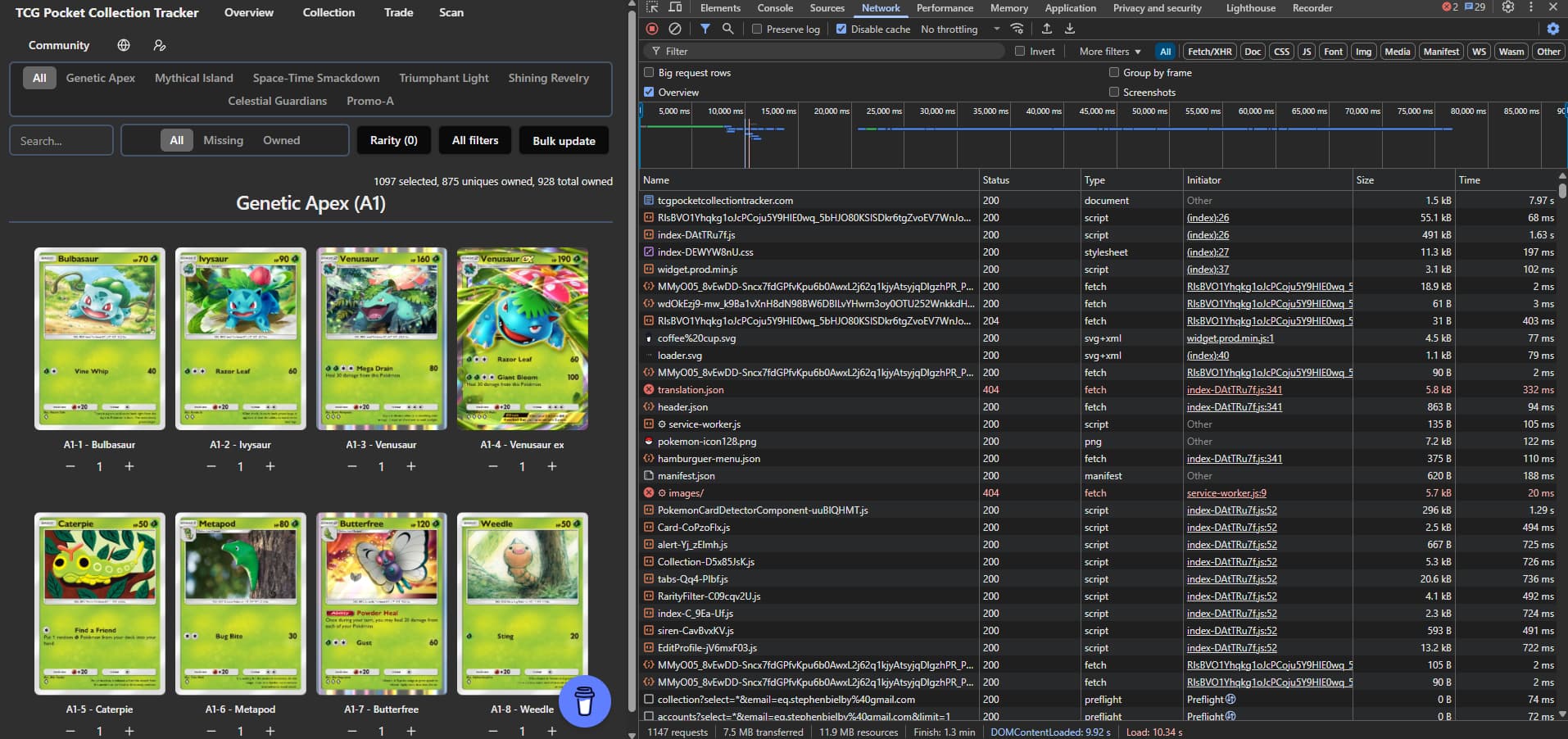This screenshot has width=1568, height=739.
Task: Click the Import HAR file upload icon
Action: (1046, 29)
